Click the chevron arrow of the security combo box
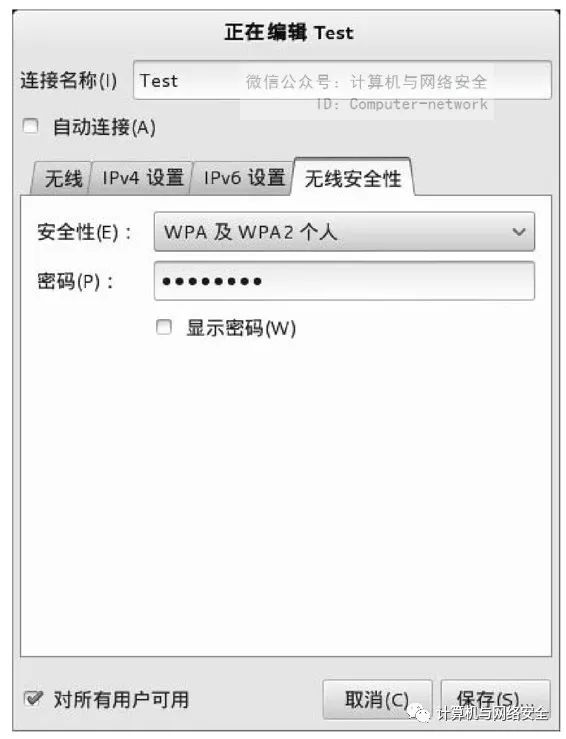566x739 pixels. (x=518, y=231)
